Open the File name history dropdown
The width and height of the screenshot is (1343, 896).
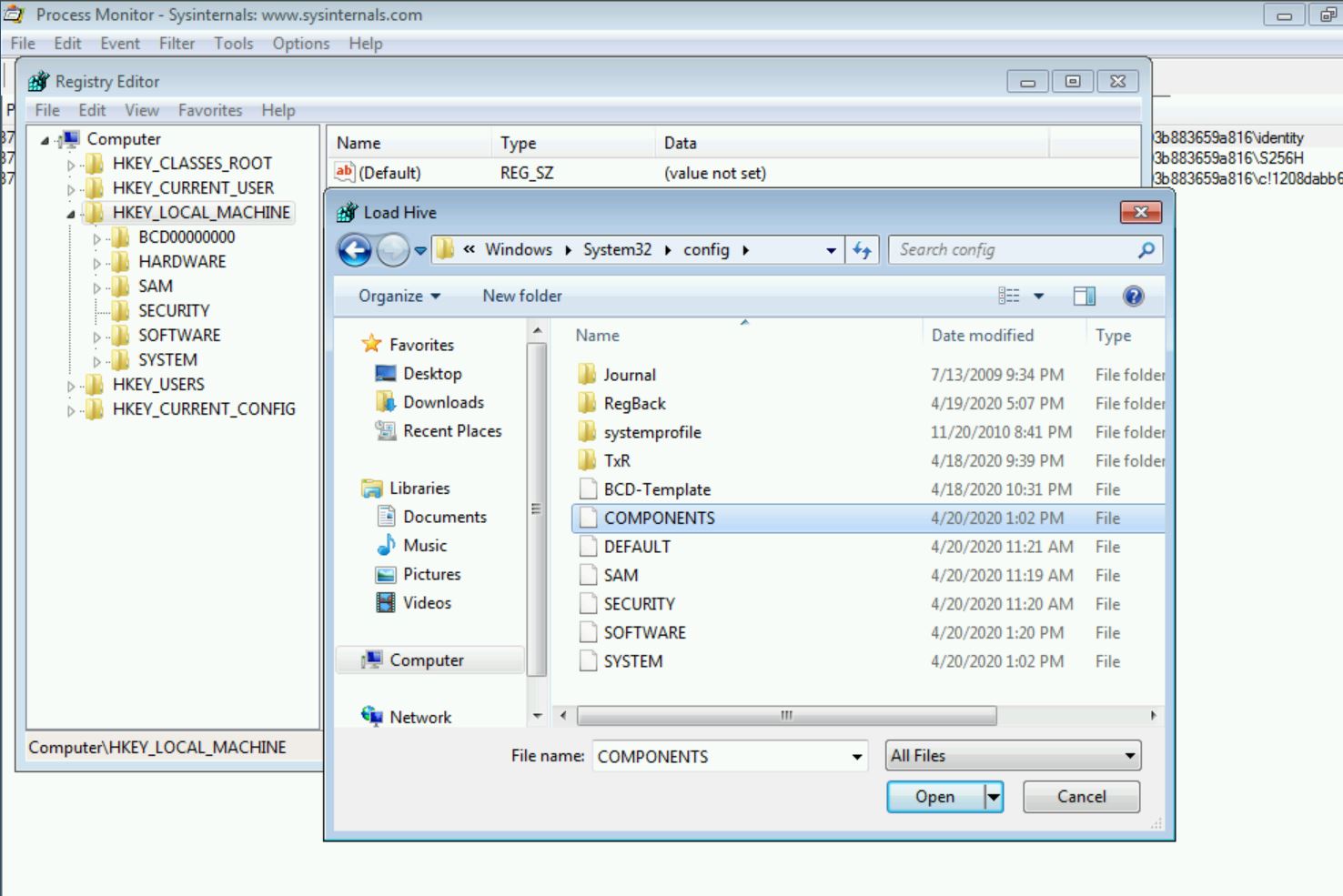click(856, 757)
